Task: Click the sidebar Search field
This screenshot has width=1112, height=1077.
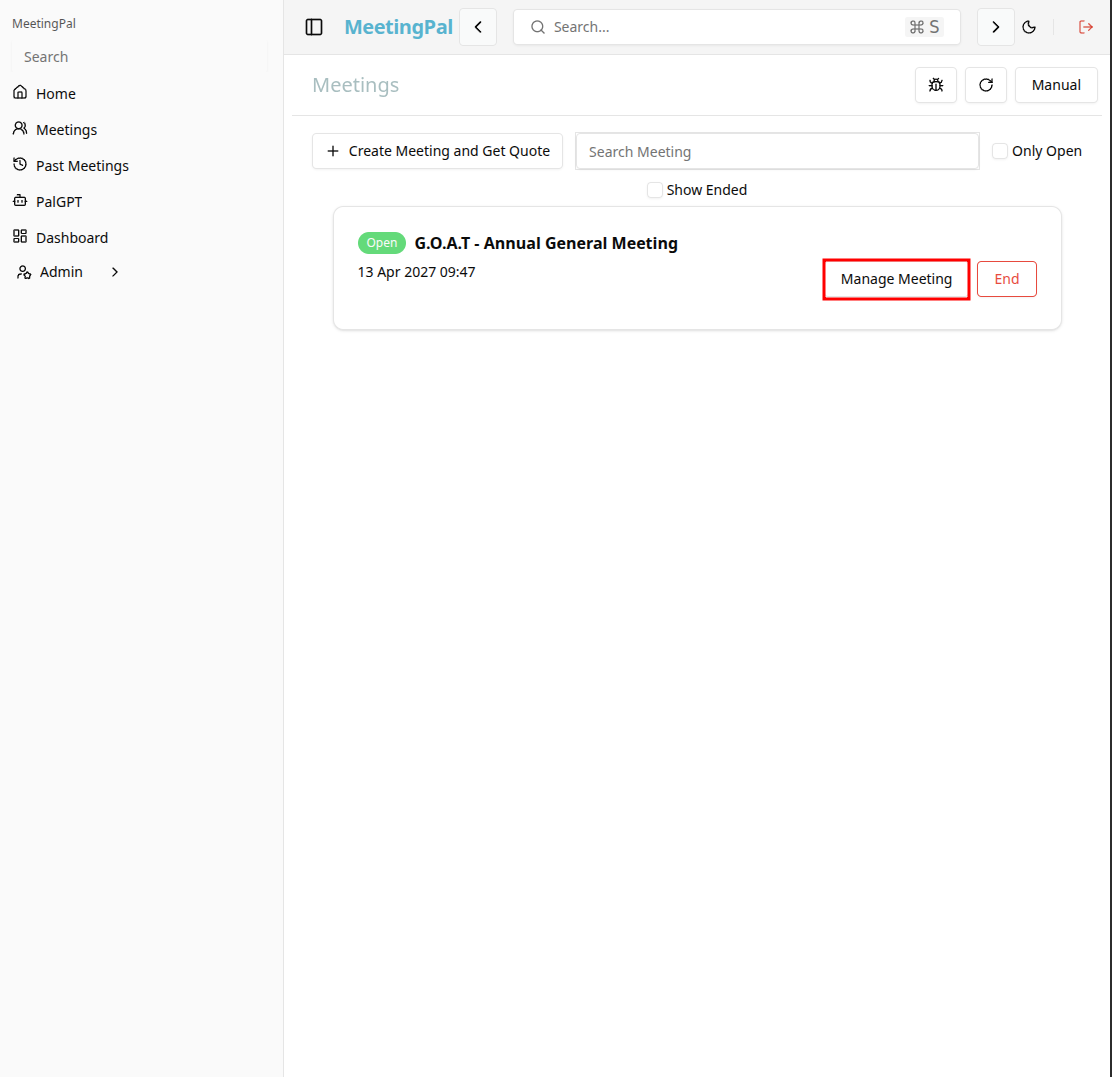Action: coord(139,57)
